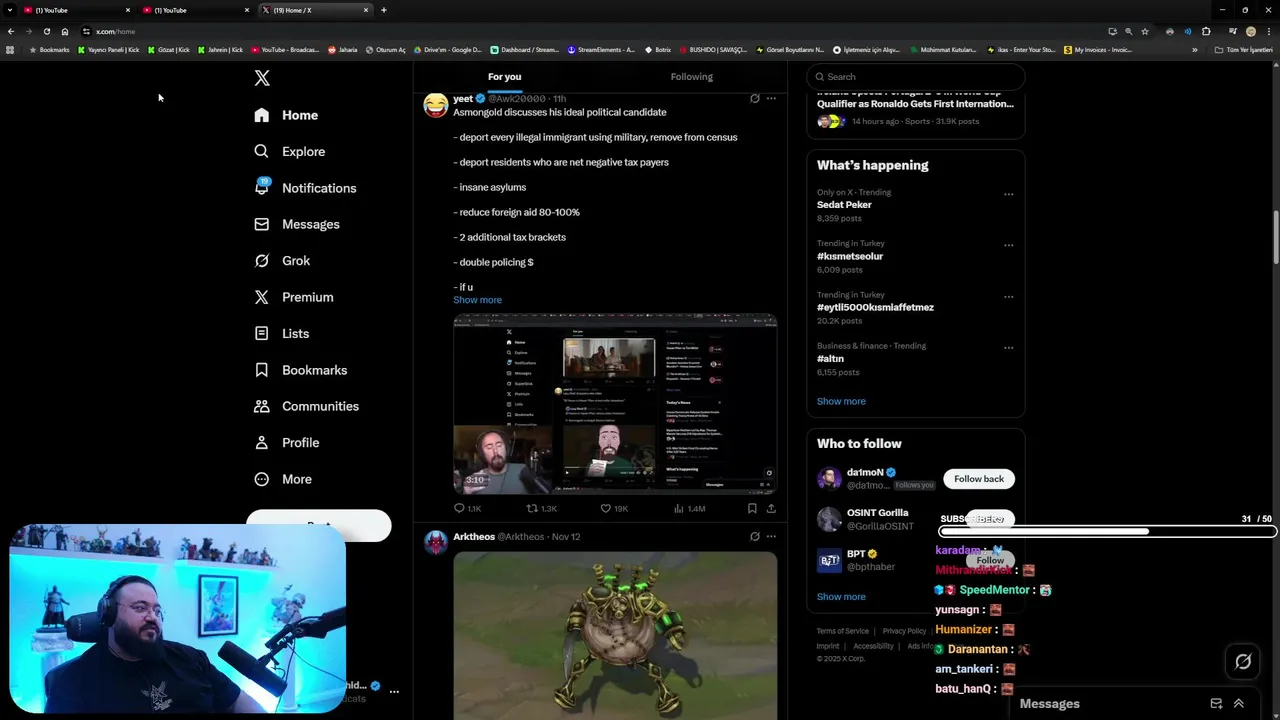Open more options for Sedat Peker trend
The width and height of the screenshot is (1280, 720).
point(1008,194)
